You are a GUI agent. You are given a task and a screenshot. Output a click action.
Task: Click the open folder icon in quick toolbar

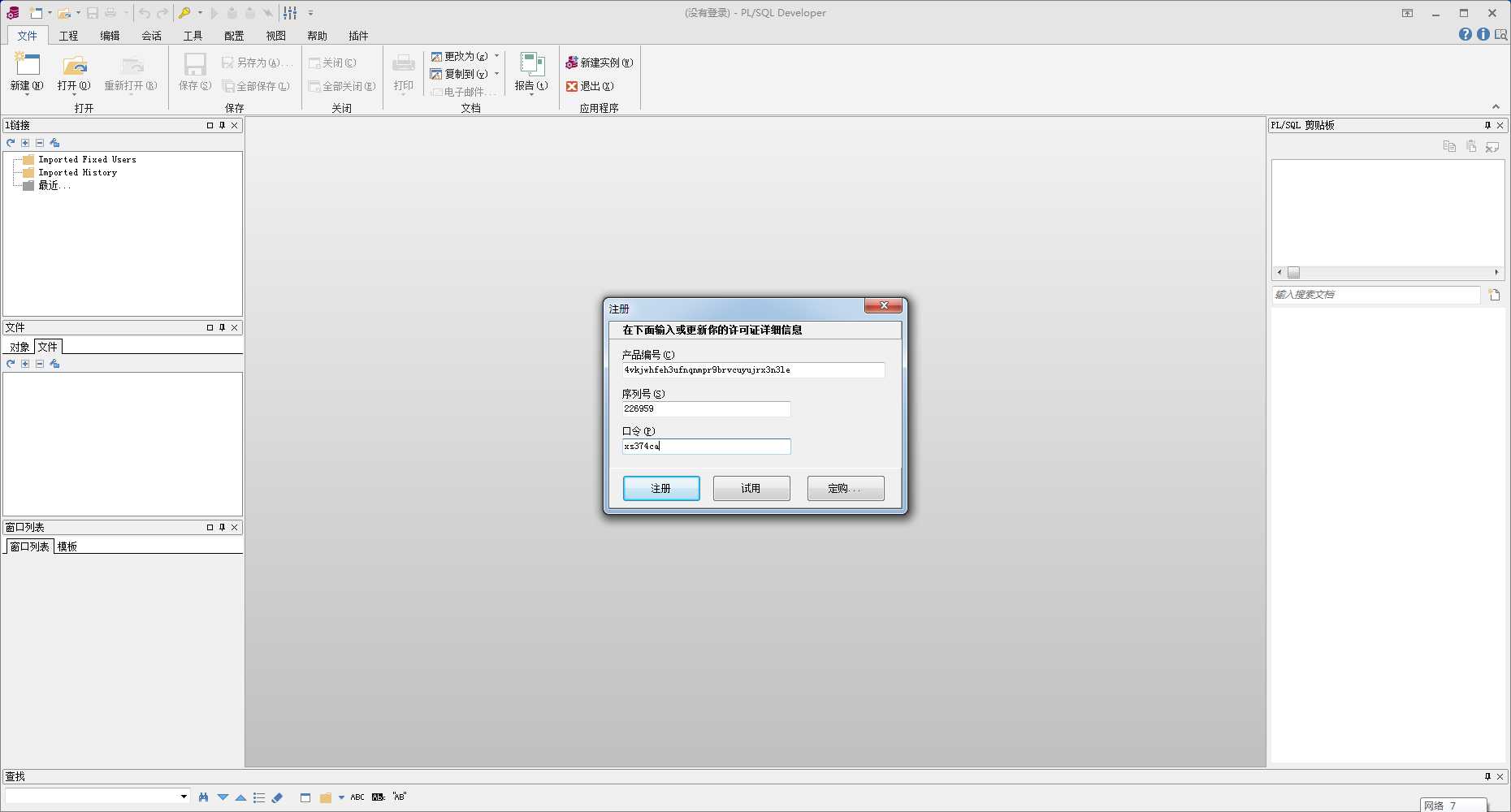(64, 13)
